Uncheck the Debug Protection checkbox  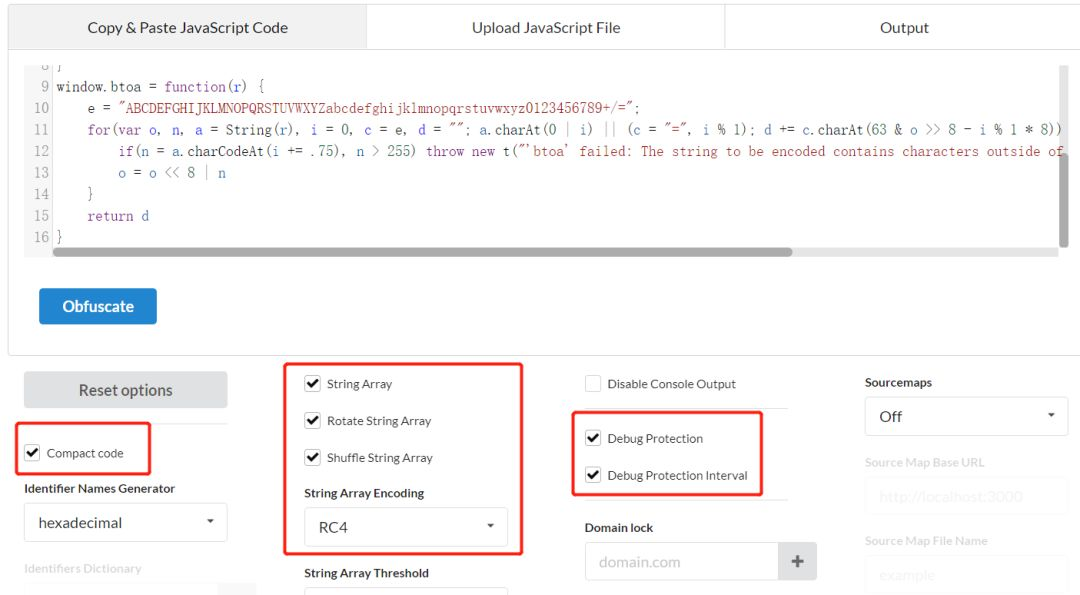tap(593, 439)
